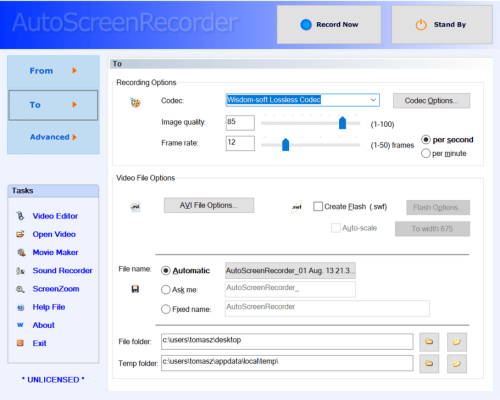
Task: Click the Help File icon
Action: click(x=20, y=307)
